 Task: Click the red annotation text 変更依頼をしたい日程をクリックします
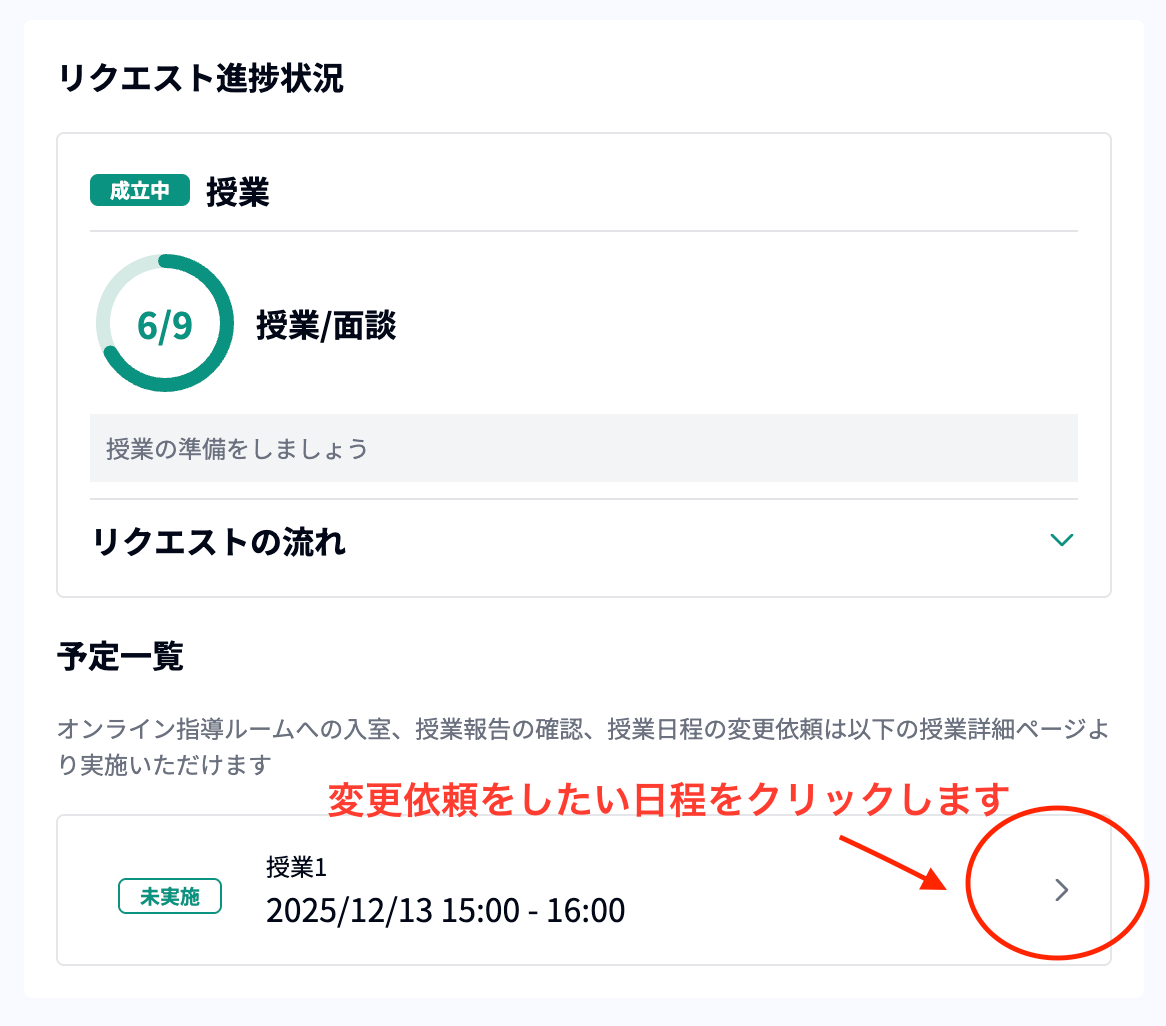click(668, 798)
